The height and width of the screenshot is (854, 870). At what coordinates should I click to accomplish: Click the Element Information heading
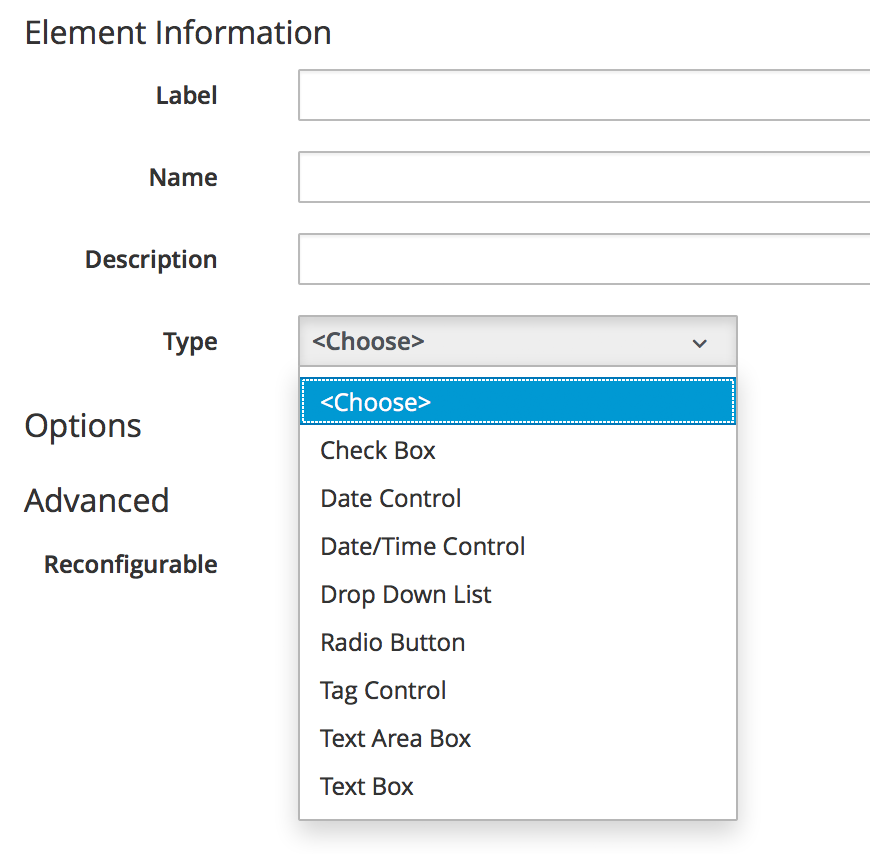point(178,33)
